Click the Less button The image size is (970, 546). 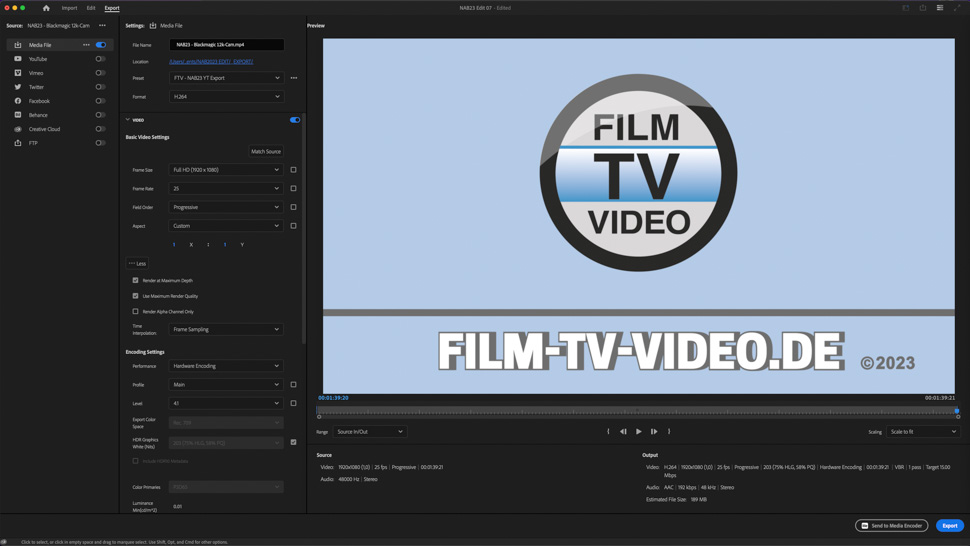point(137,263)
